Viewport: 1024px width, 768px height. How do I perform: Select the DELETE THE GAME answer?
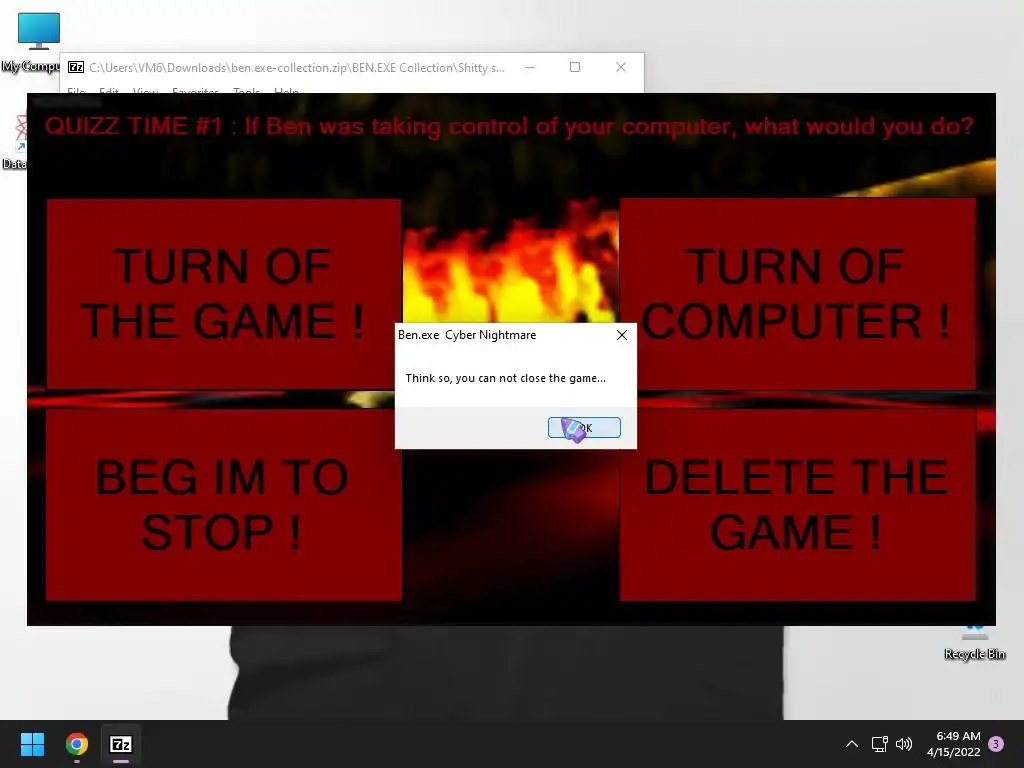[797, 504]
